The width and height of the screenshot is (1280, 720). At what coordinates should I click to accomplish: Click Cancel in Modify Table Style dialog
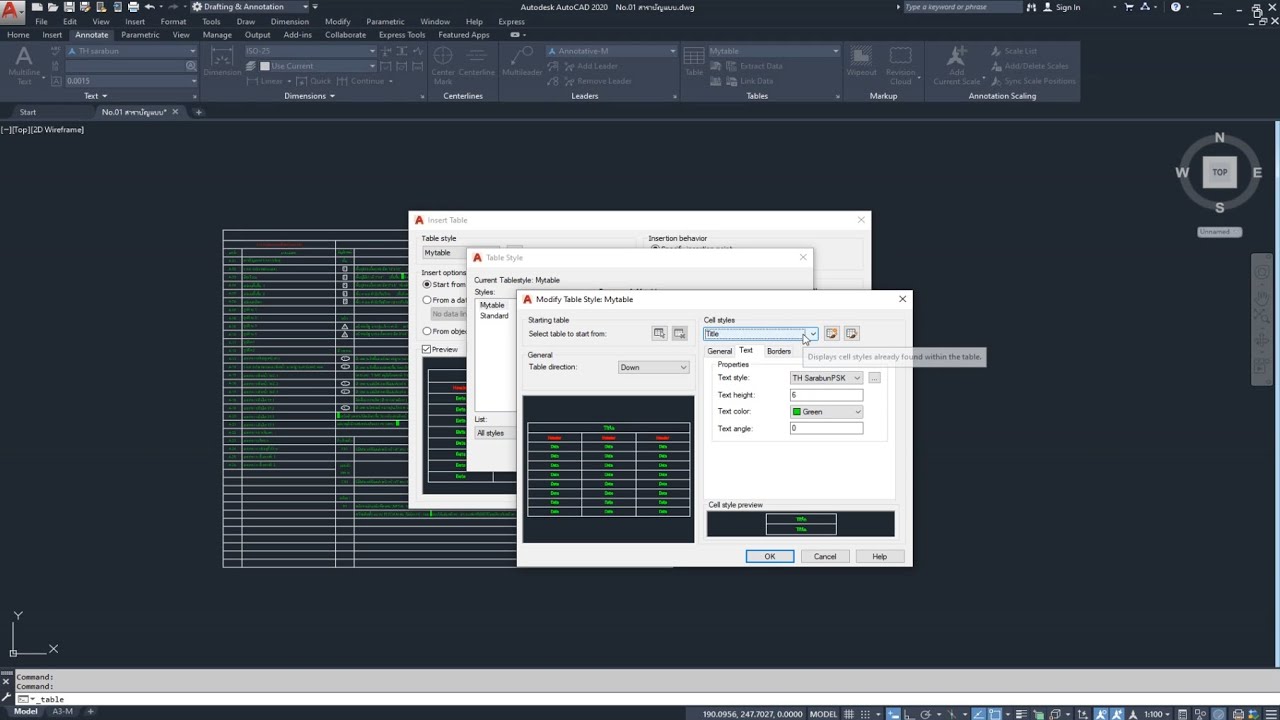click(x=825, y=556)
